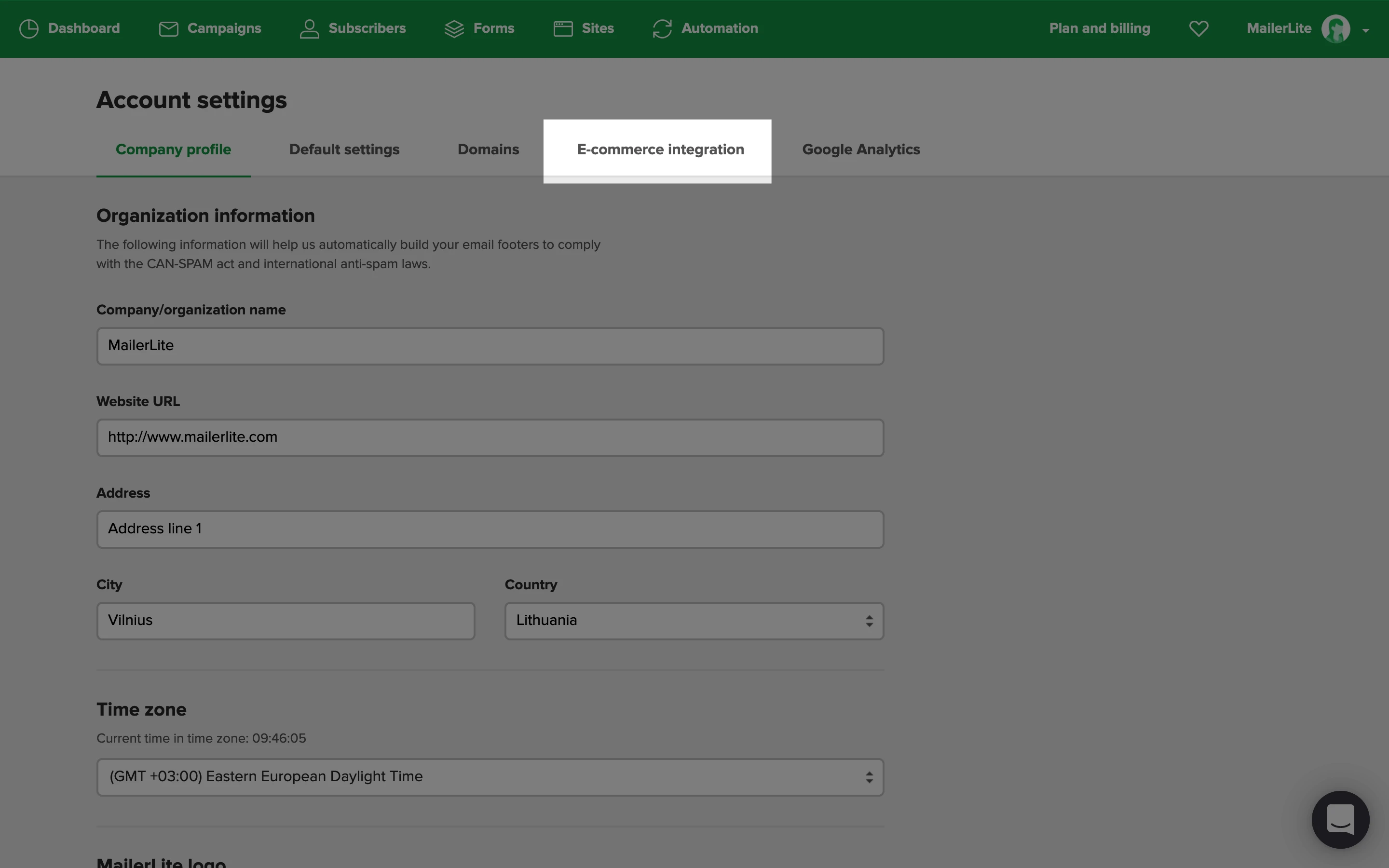The width and height of the screenshot is (1389, 868).
Task: Click the Address line 1 field
Action: pos(490,529)
